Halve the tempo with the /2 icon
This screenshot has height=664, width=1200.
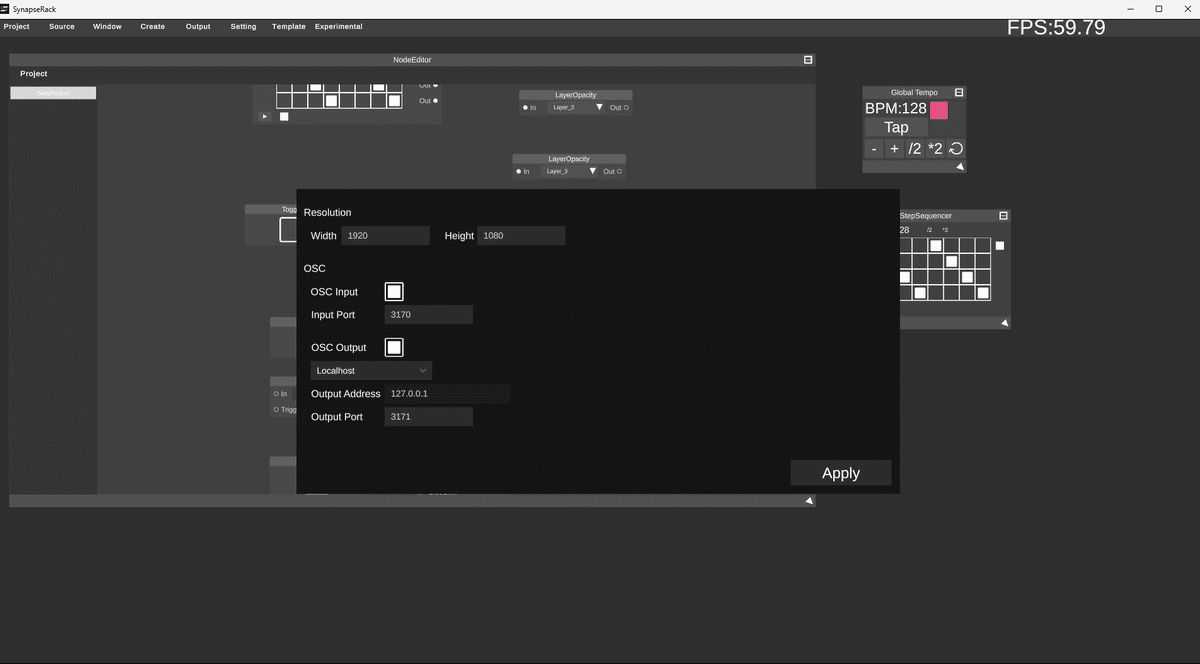click(914, 148)
